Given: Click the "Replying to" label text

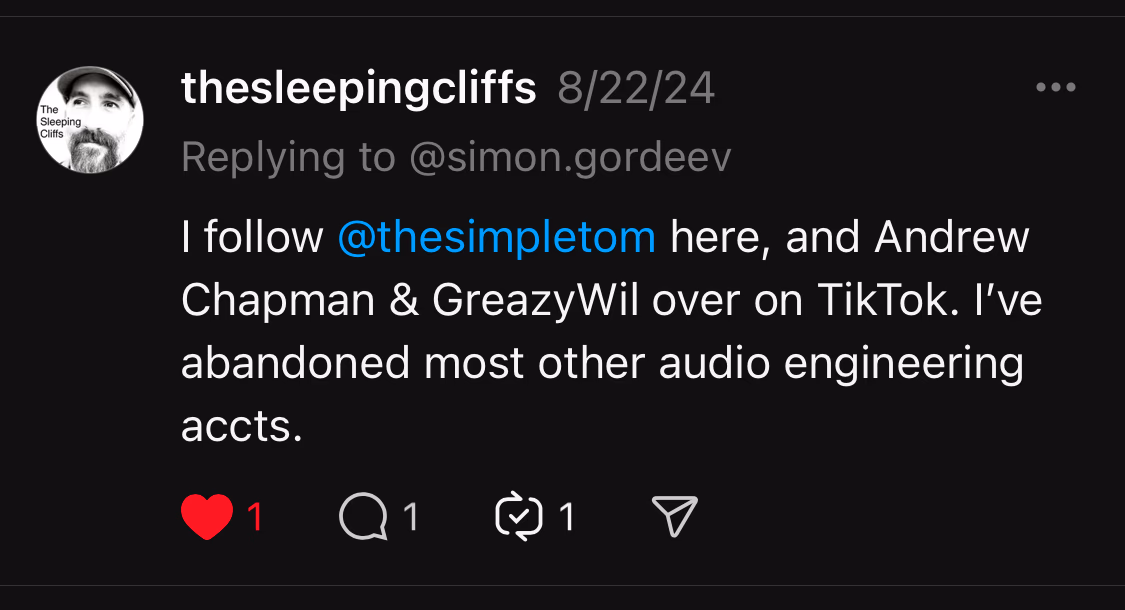Looking at the screenshot, I should click(x=288, y=157).
